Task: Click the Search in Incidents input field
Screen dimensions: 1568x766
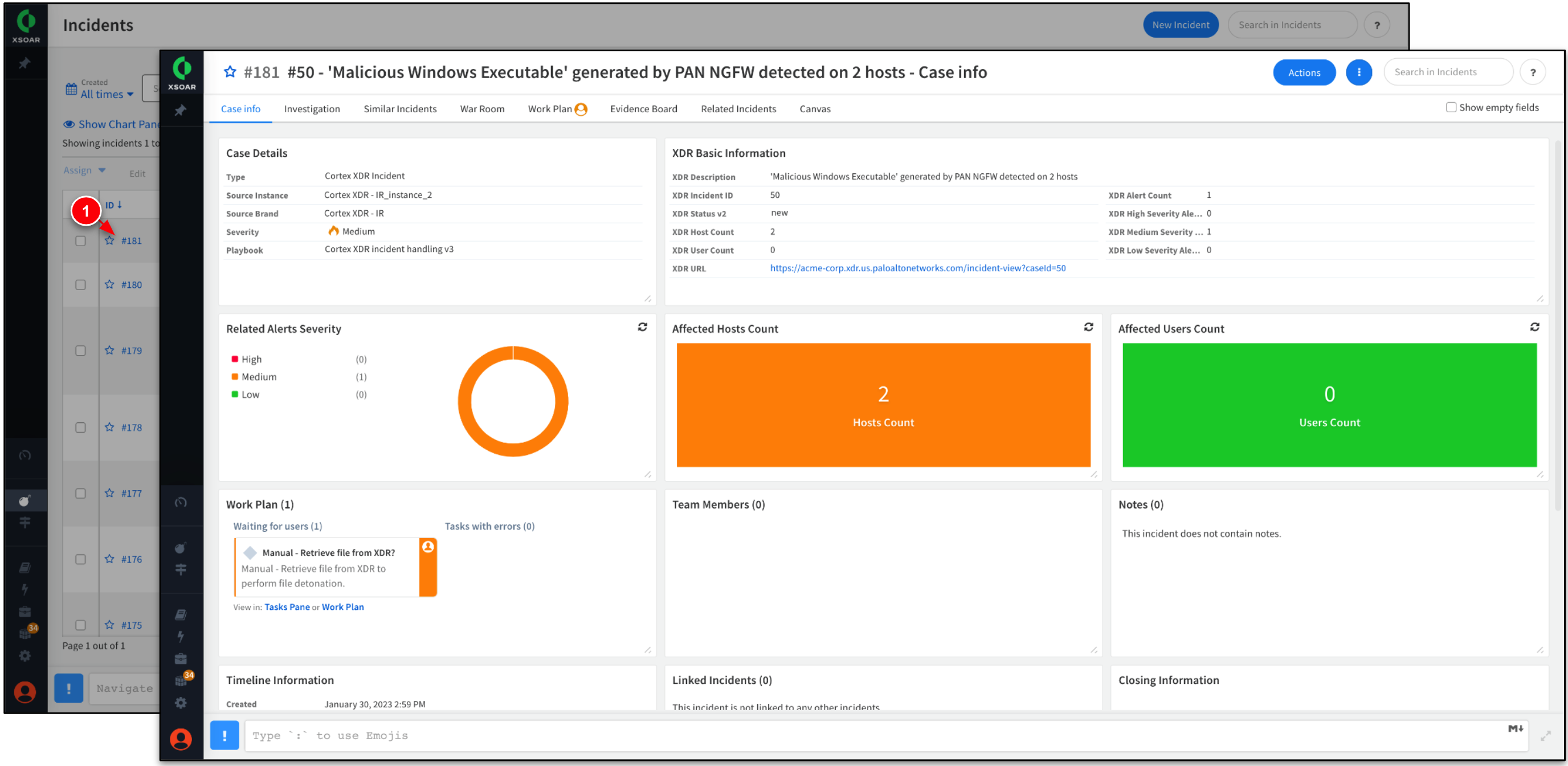Action: (1449, 70)
